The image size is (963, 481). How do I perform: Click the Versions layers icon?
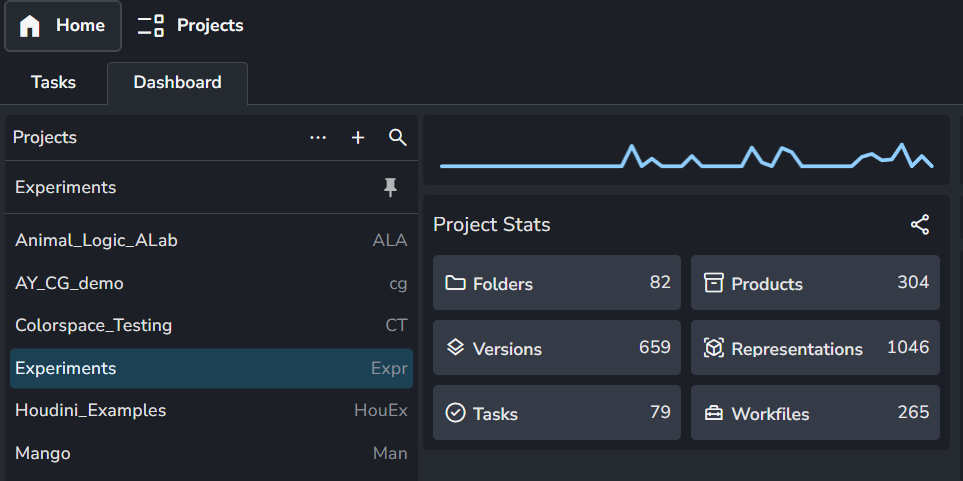[x=455, y=348]
